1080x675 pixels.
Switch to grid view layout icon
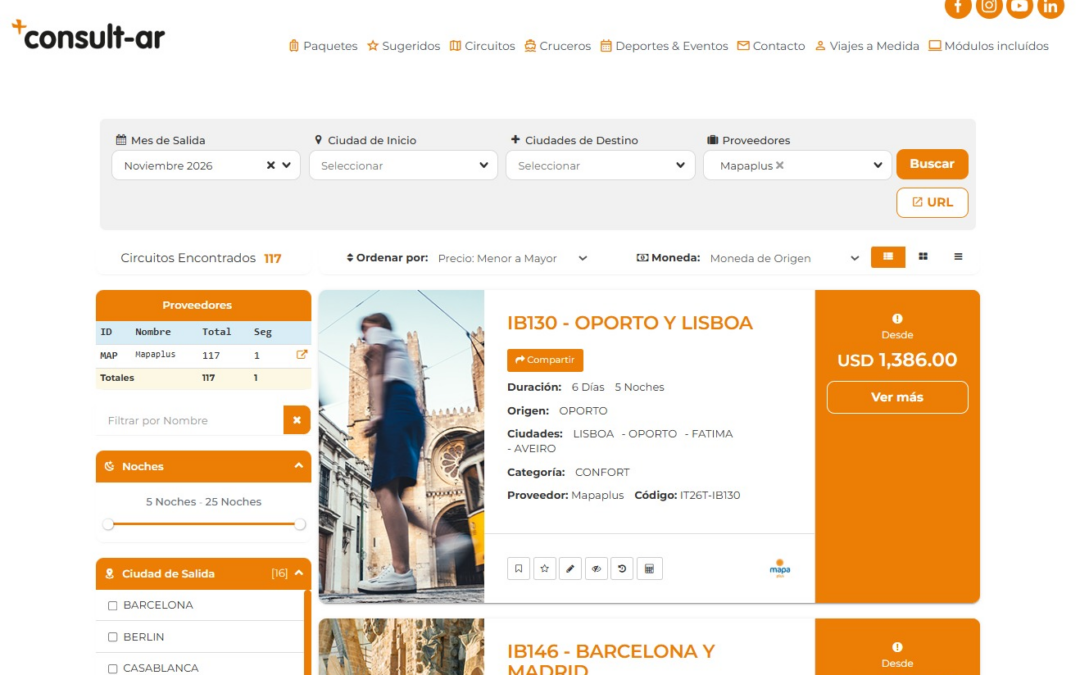923,257
